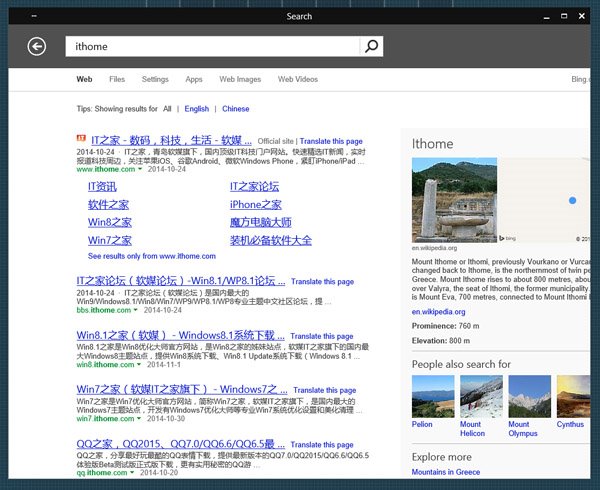This screenshot has height=490, width=600.
Task: Switch to the Files tab
Action: tap(117, 79)
